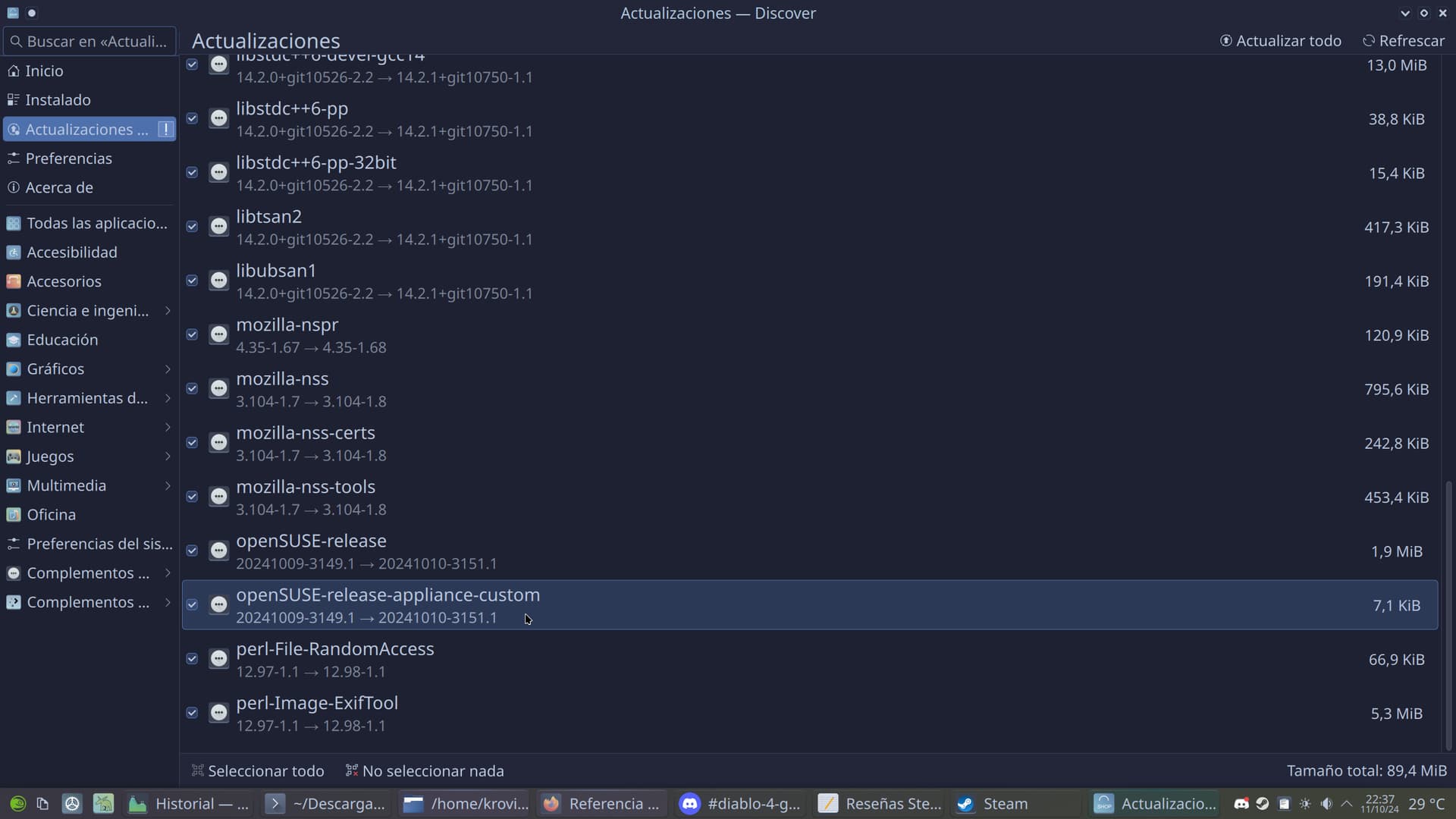Switch to the Instalado section
This screenshot has width=1456, height=819.
pos(58,99)
